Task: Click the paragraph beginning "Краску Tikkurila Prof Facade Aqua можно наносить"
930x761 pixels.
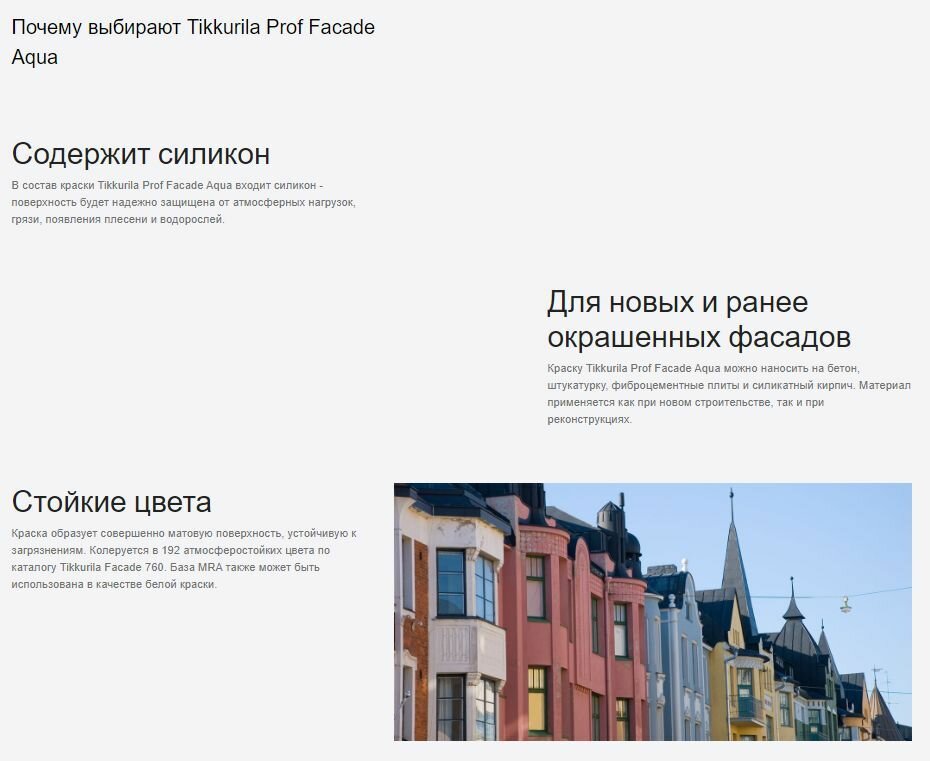Action: [x=729, y=394]
